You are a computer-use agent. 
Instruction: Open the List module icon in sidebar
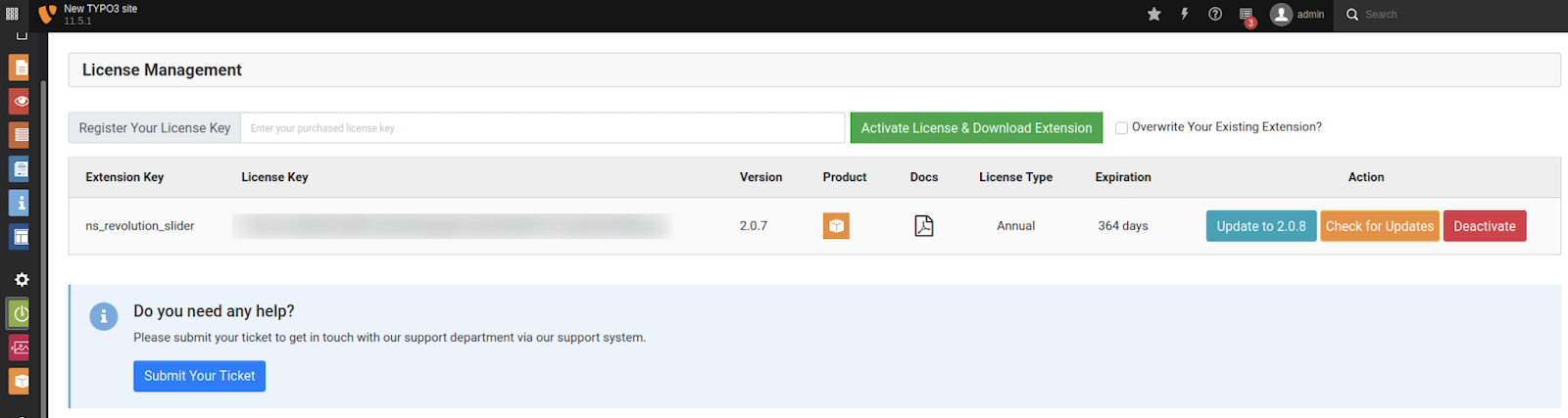[20, 135]
